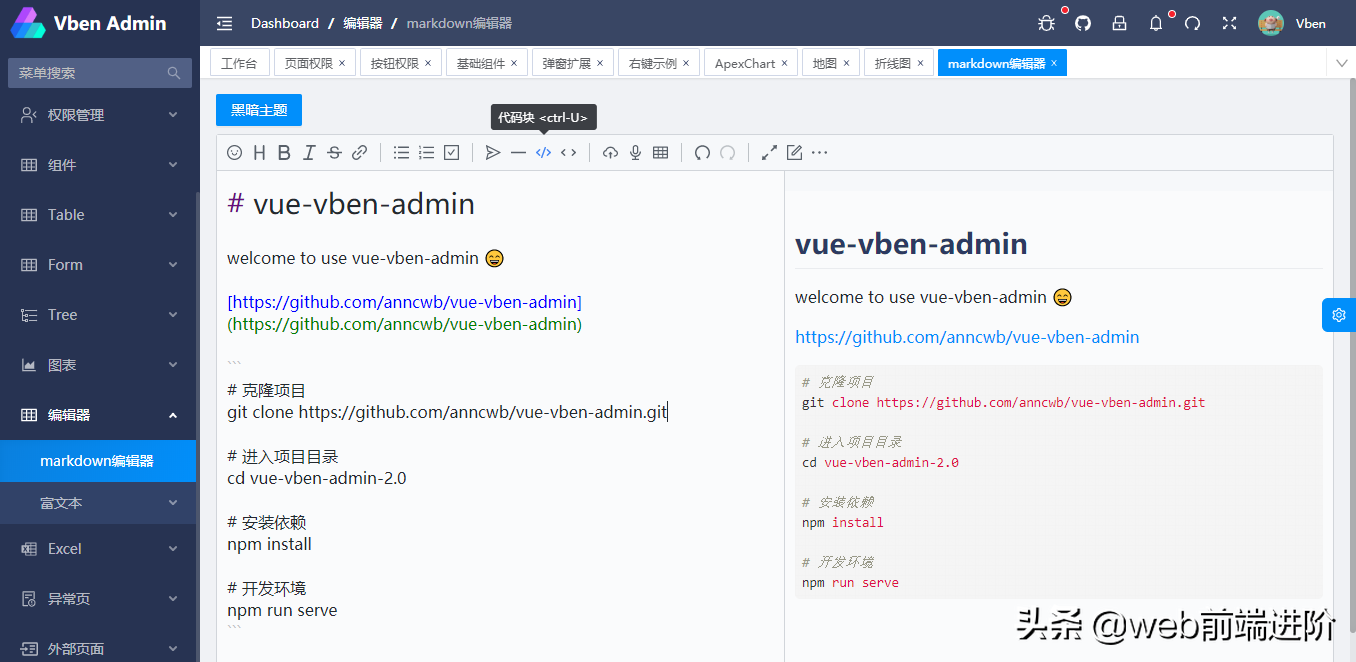Open notifications bell in header

coord(1156,23)
